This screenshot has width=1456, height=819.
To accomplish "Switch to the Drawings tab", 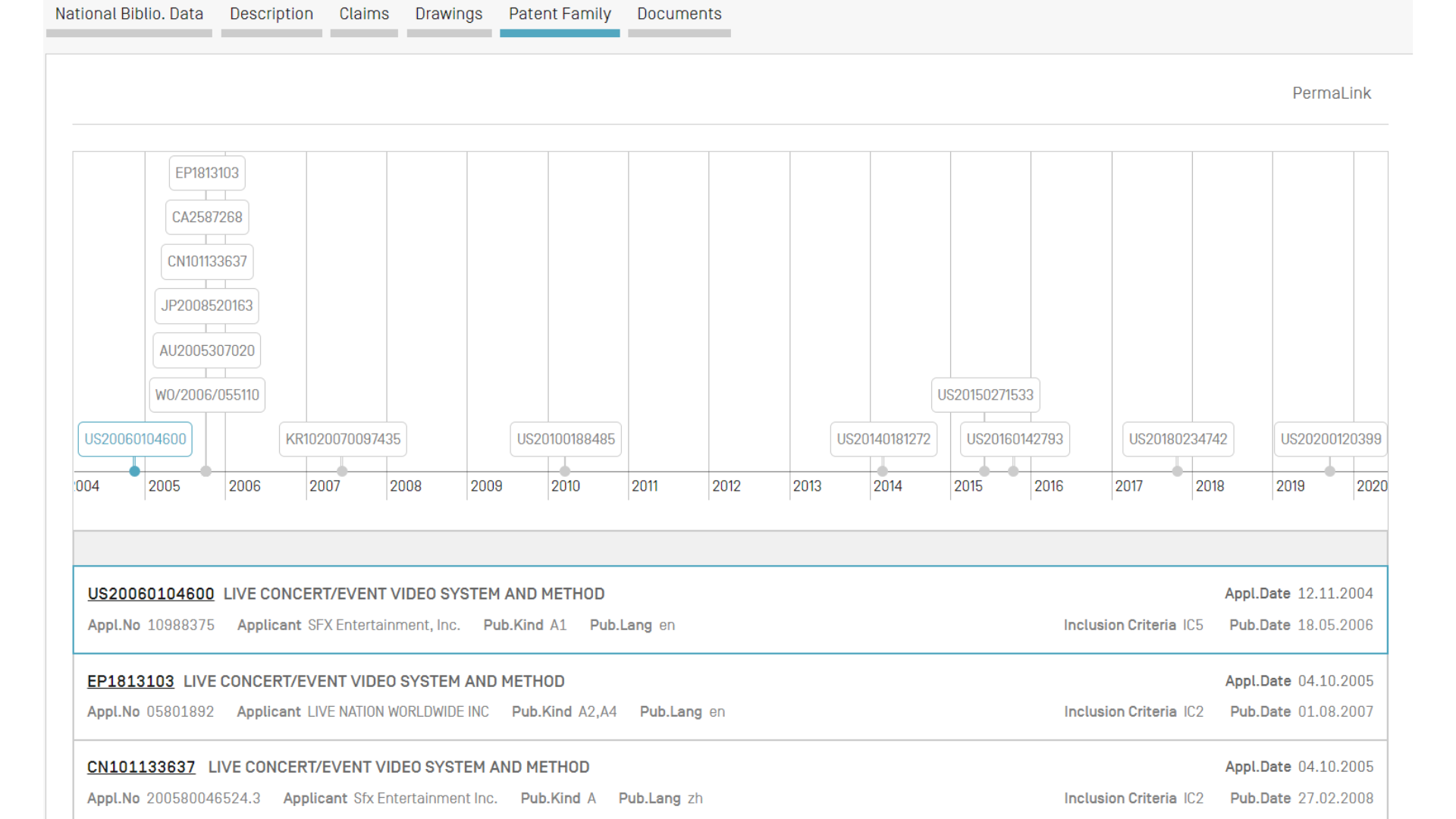I will coord(448,14).
